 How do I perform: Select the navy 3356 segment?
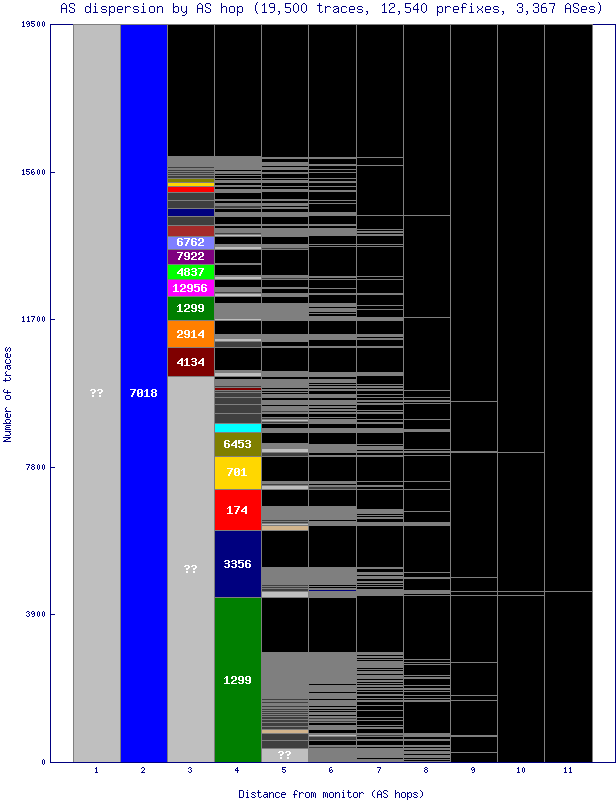click(238, 564)
